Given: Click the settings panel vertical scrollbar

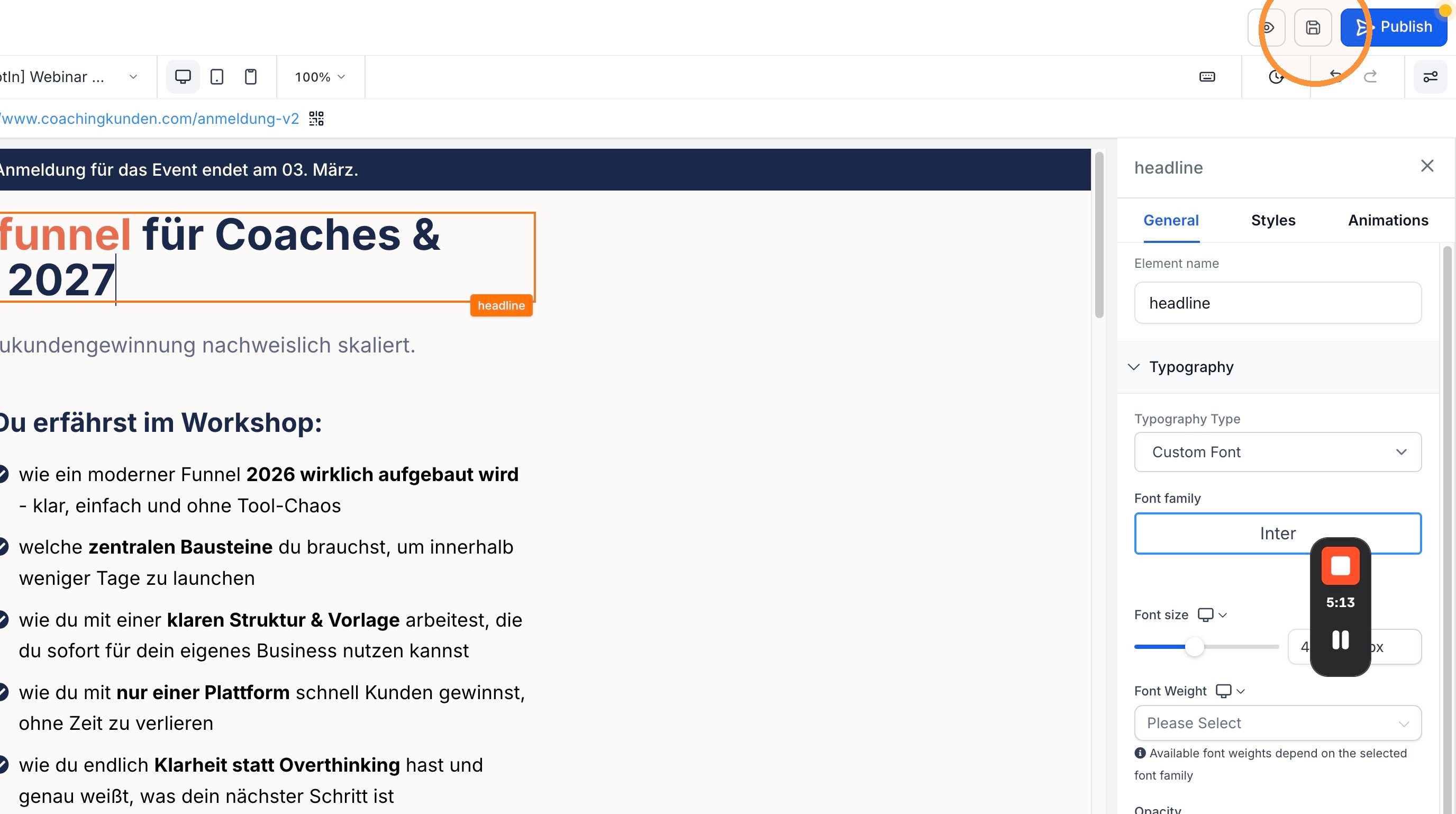Looking at the screenshot, I should 1447,529.
